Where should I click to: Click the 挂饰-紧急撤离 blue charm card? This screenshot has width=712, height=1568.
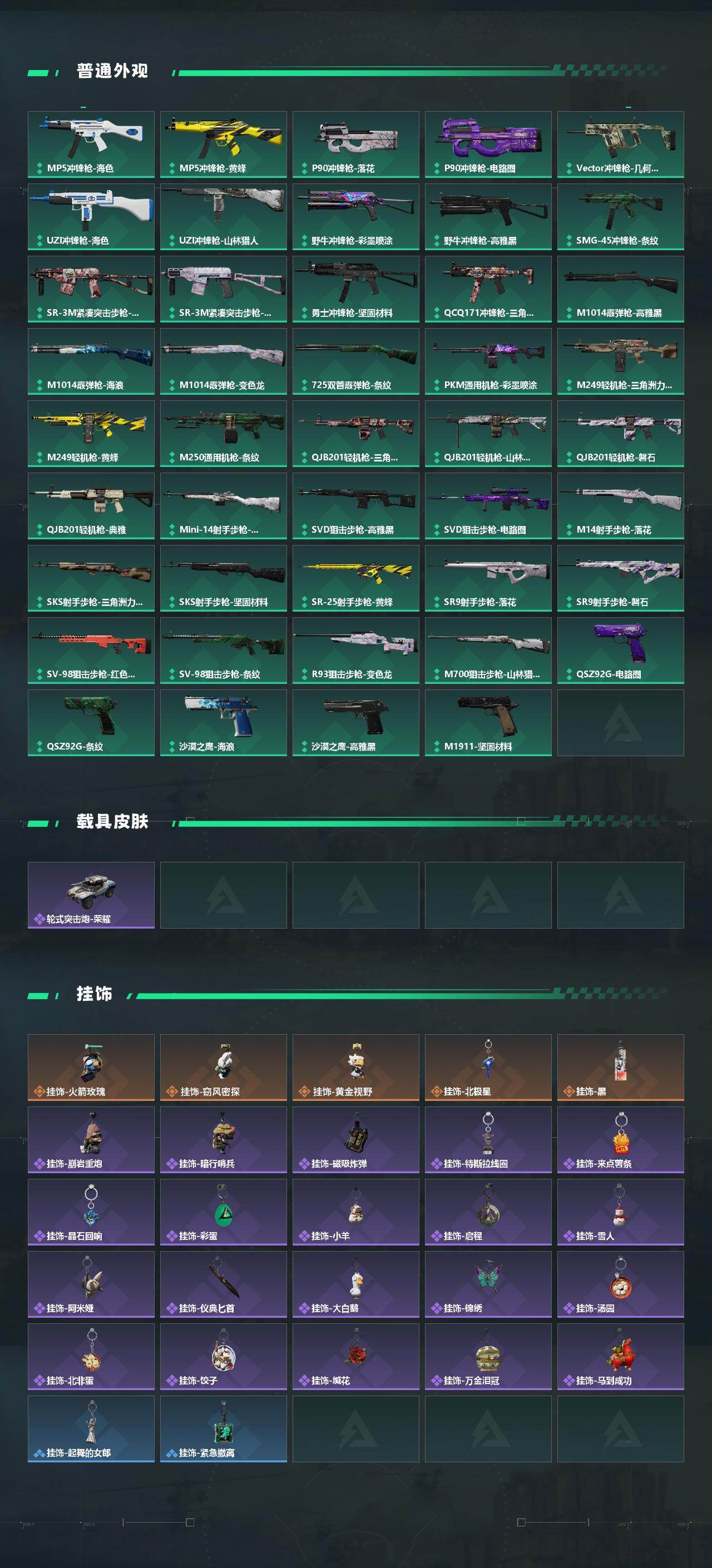[x=224, y=1429]
